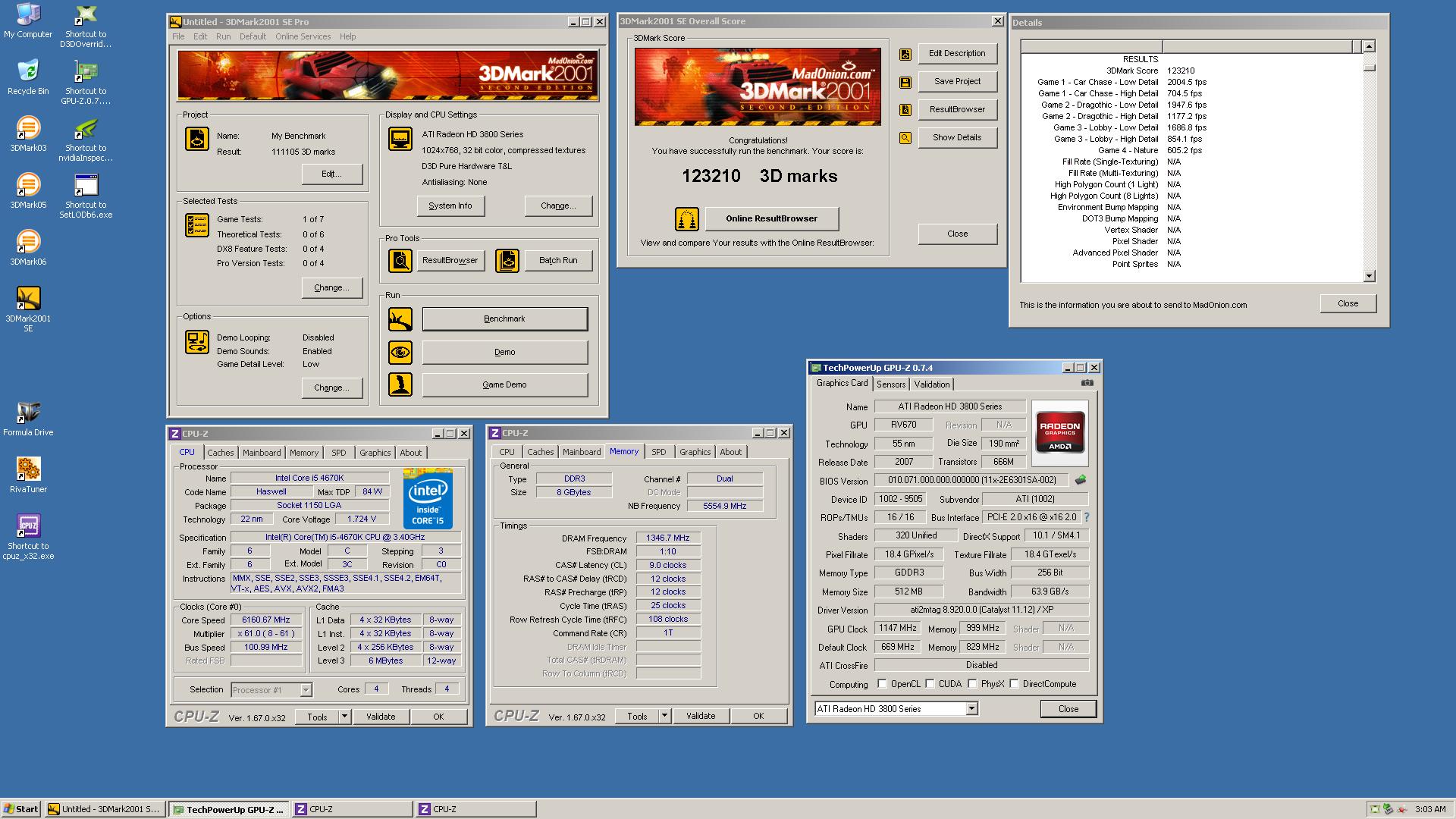The width and height of the screenshot is (1456, 819).
Task: Launch 3DMark03 desktop shortcut
Action: tap(28, 134)
